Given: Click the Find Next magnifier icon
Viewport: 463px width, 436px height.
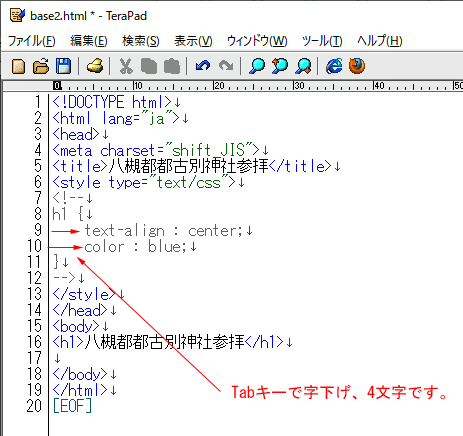Looking at the screenshot, I should point(303,66).
